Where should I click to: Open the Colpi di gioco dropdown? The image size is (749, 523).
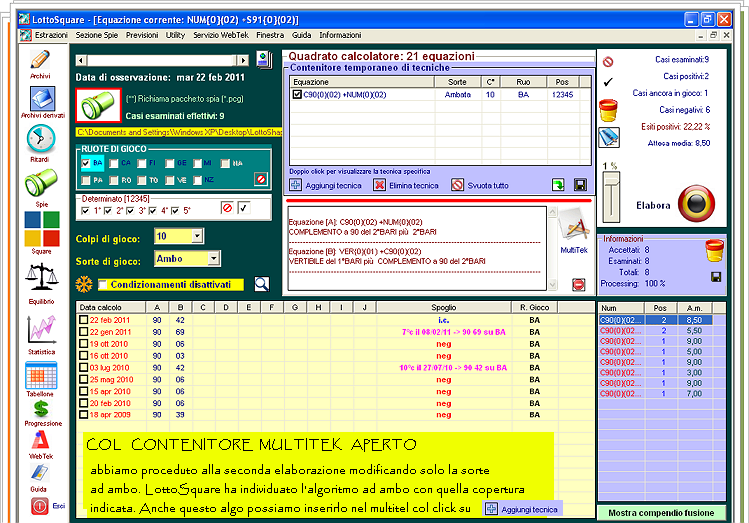(197, 235)
